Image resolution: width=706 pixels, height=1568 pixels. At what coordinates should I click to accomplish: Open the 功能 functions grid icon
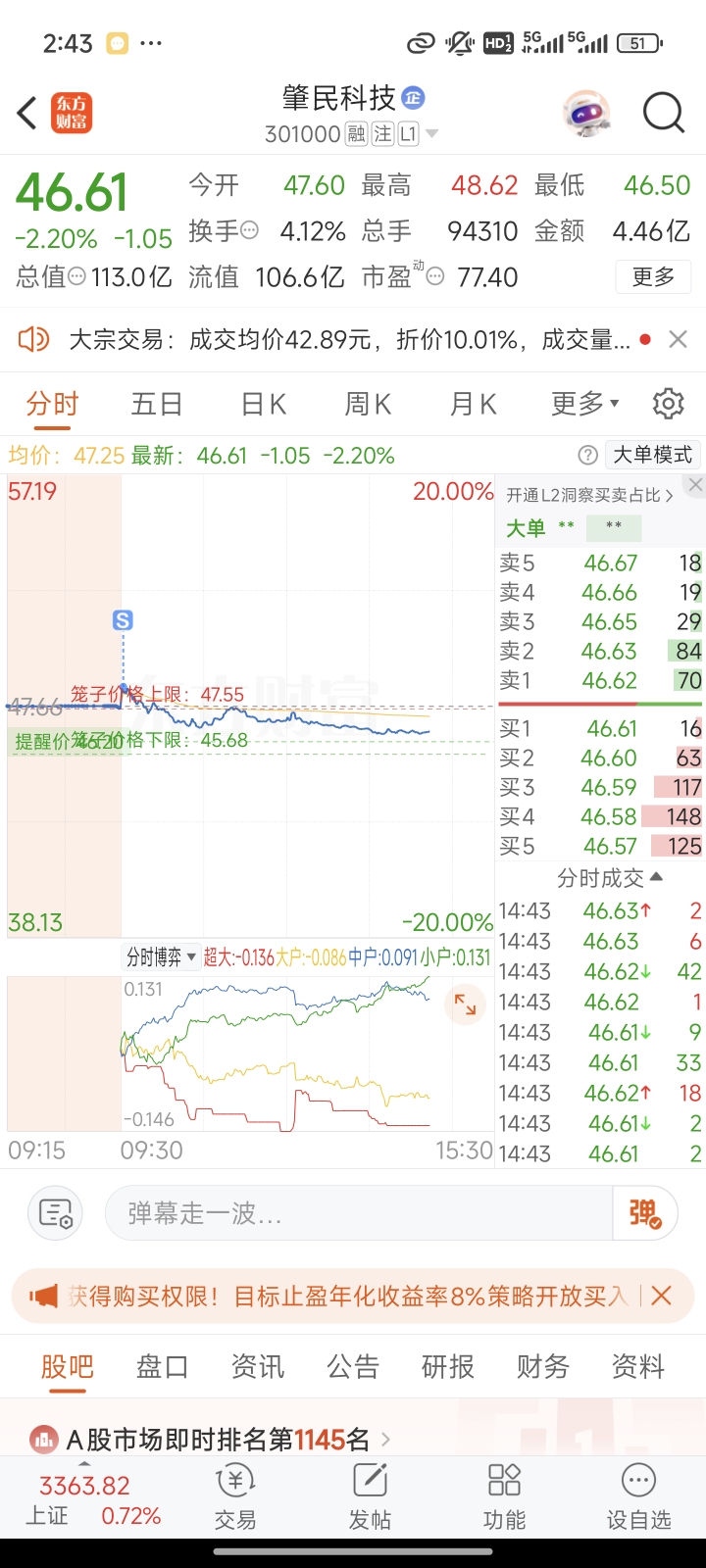pos(504,1496)
